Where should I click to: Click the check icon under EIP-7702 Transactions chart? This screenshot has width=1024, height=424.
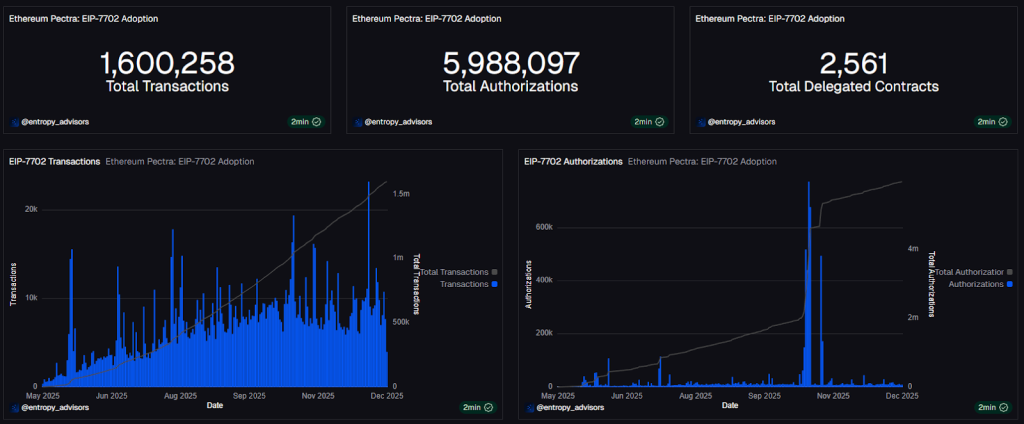(488, 407)
